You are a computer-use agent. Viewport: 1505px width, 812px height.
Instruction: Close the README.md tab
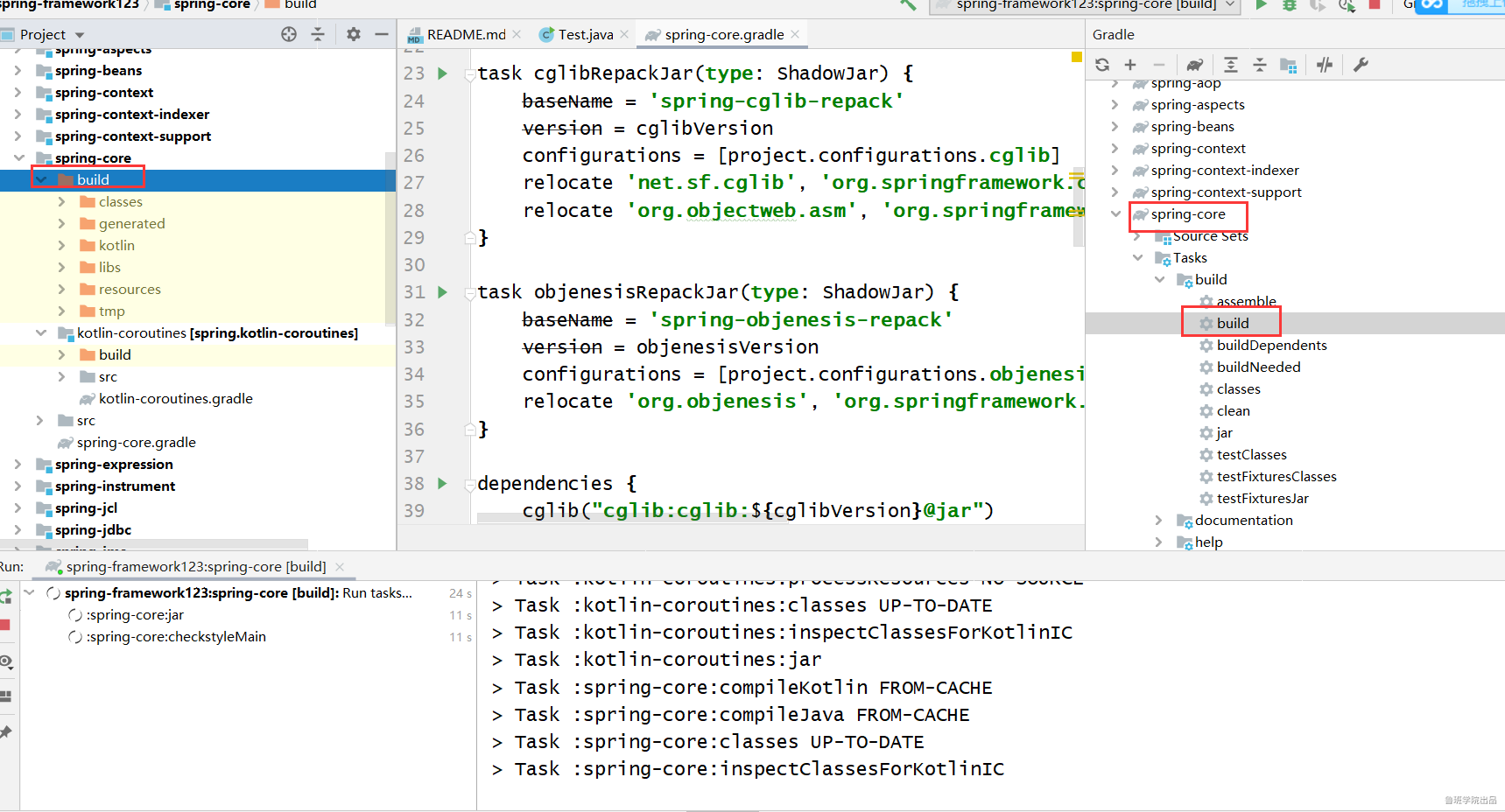517,34
